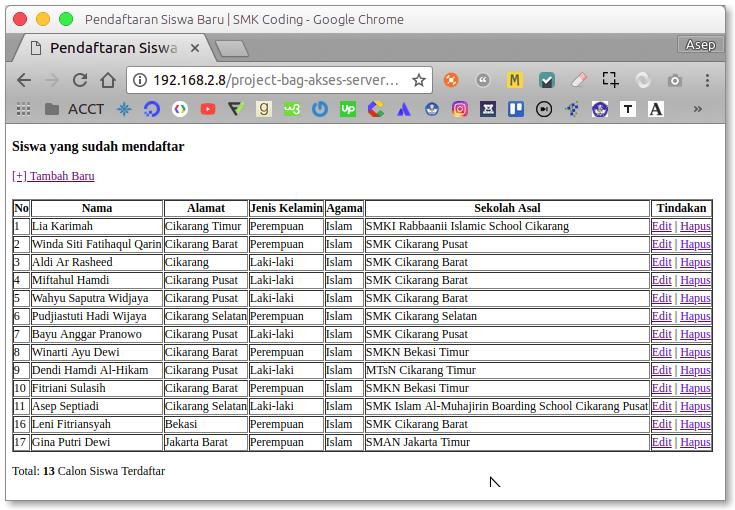Click the [+] Tambah Baru link
Screen dimensions: 735x510
pos(53,176)
